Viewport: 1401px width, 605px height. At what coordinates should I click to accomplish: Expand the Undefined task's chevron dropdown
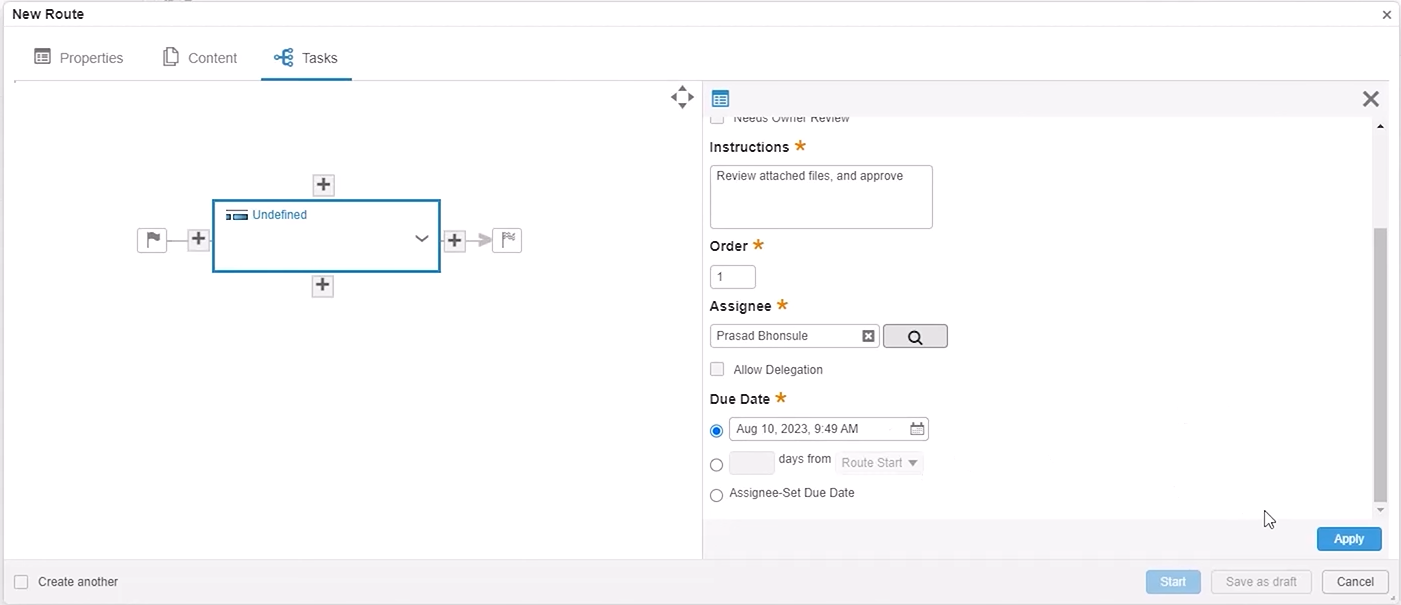coord(421,239)
